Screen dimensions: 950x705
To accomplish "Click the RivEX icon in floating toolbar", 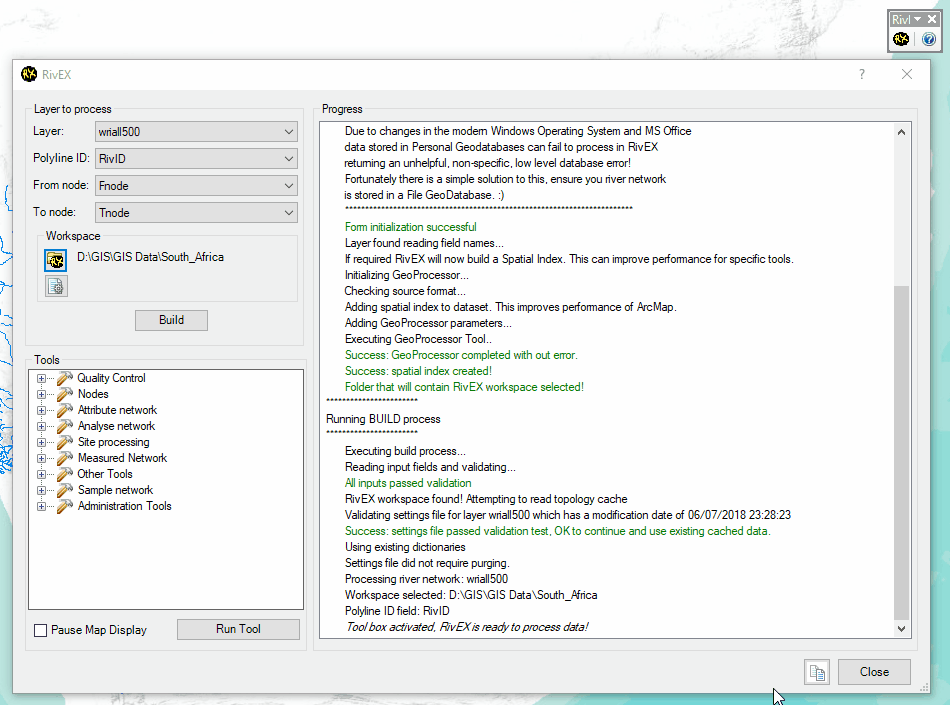I will 901,39.
